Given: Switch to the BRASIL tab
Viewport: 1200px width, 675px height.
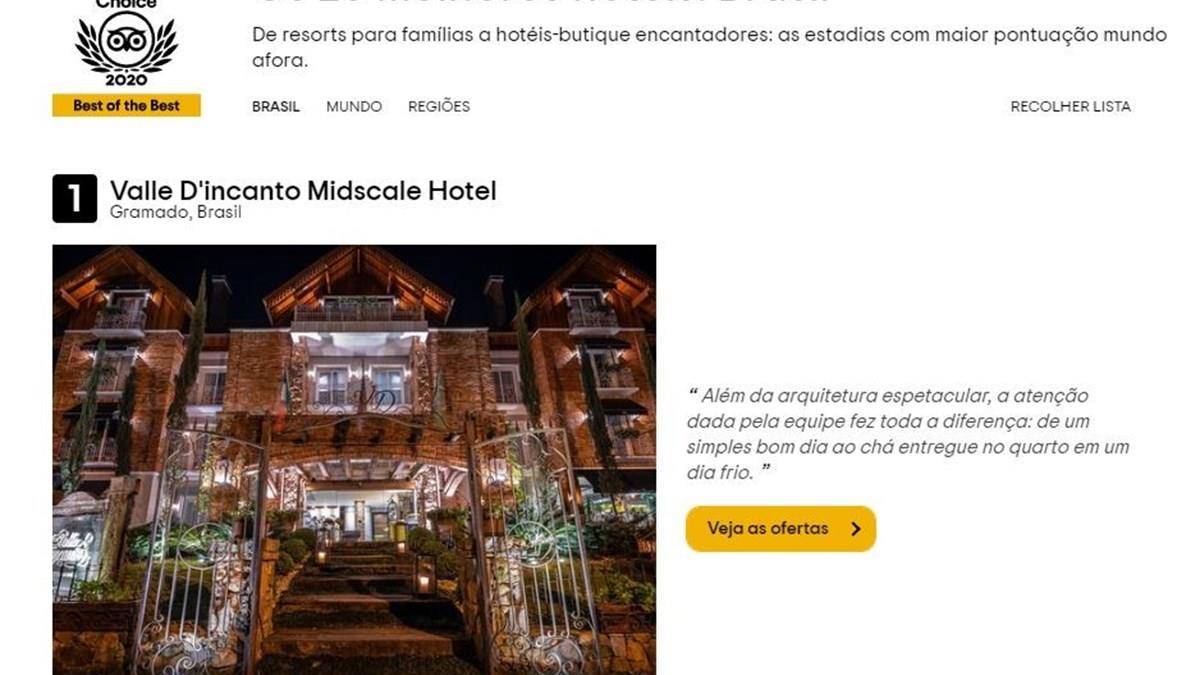Looking at the screenshot, I should tap(276, 106).
